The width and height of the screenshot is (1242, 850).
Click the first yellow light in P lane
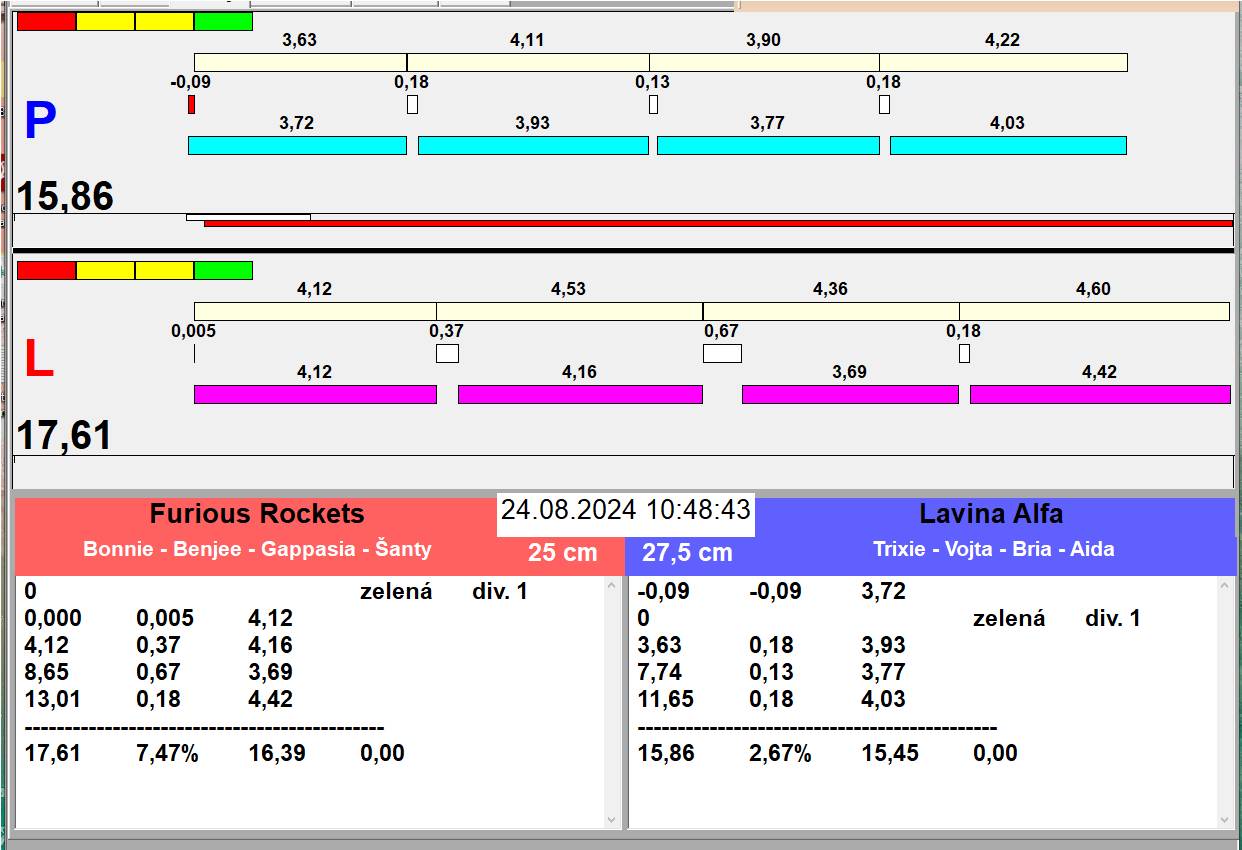[105, 21]
